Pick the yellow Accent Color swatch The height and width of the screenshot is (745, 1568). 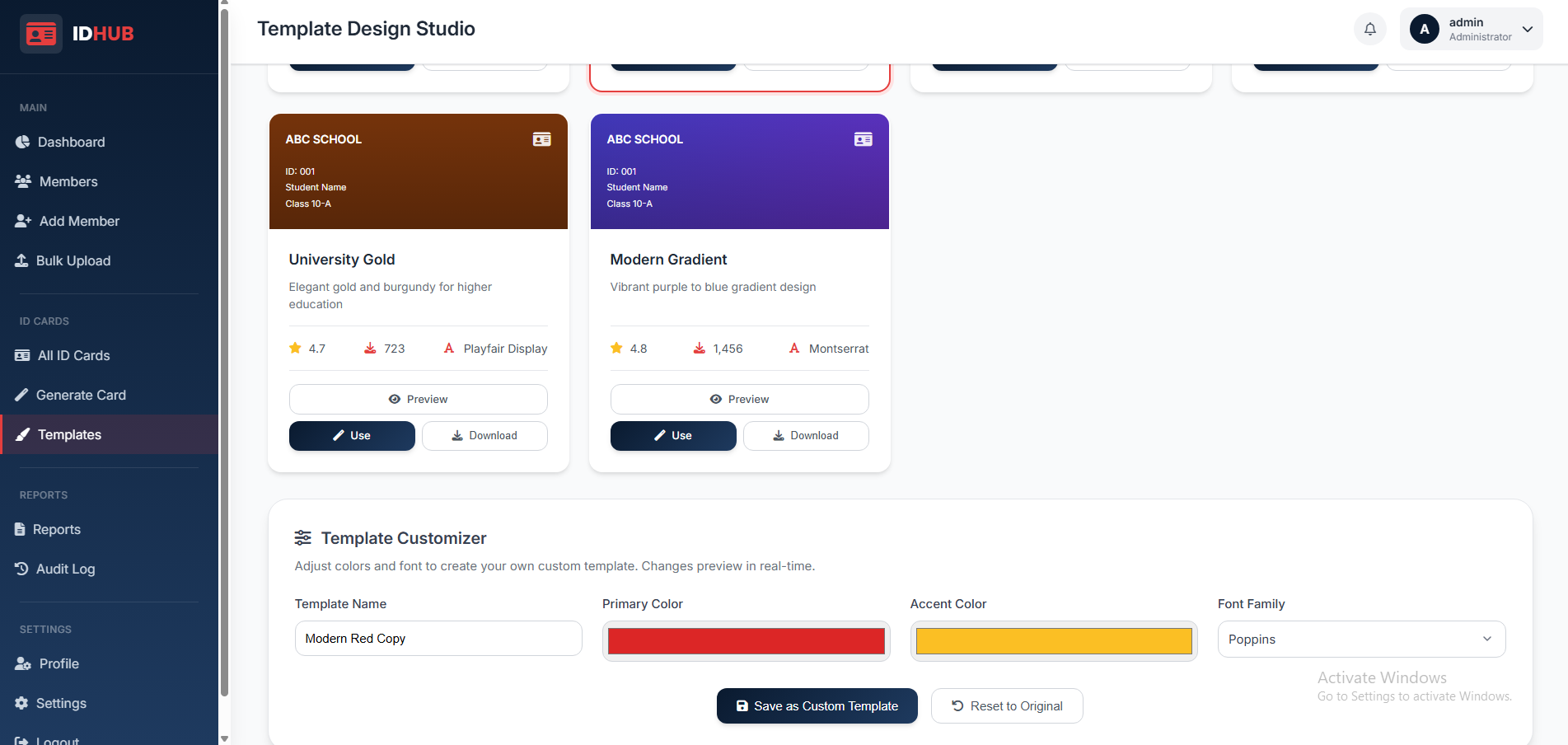(x=1053, y=641)
